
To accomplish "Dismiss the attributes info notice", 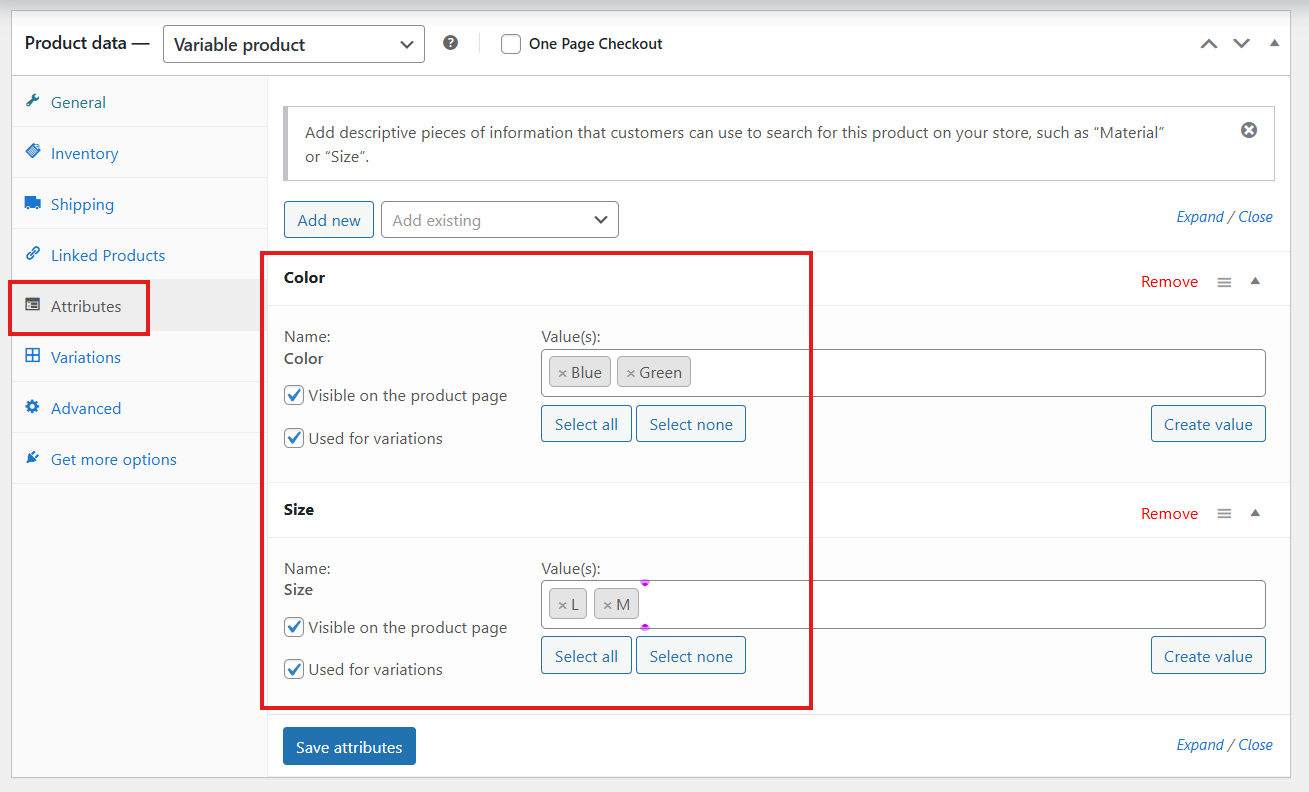I will (x=1248, y=130).
